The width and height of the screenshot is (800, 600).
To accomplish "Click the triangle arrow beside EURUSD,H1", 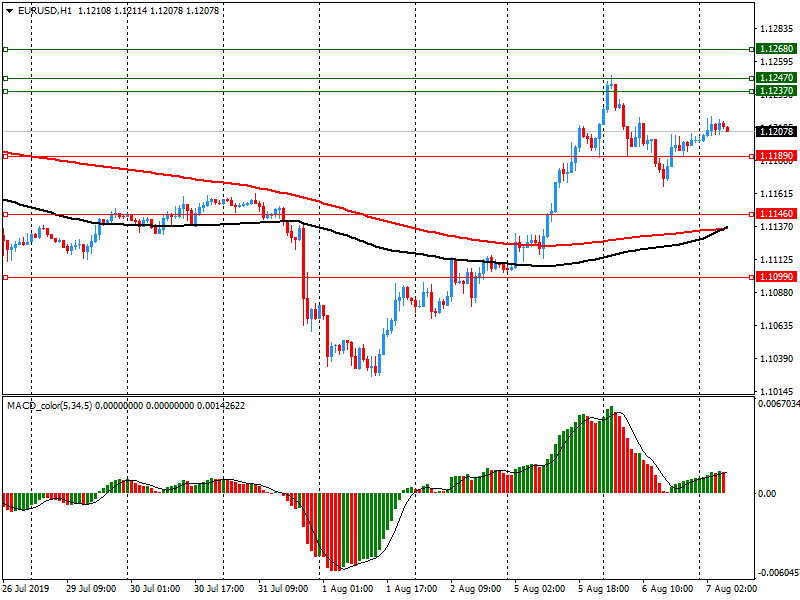I will (x=10, y=11).
